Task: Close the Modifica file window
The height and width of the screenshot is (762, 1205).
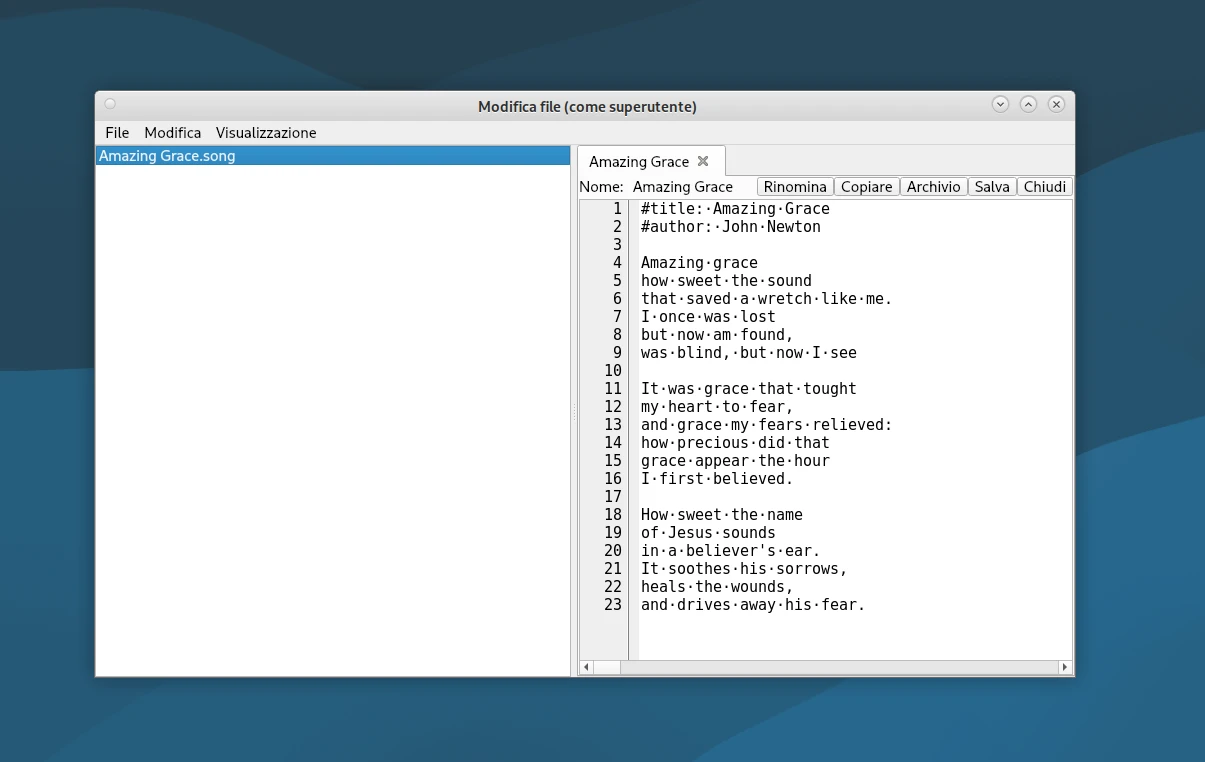Action: pyautogui.click(x=1056, y=104)
